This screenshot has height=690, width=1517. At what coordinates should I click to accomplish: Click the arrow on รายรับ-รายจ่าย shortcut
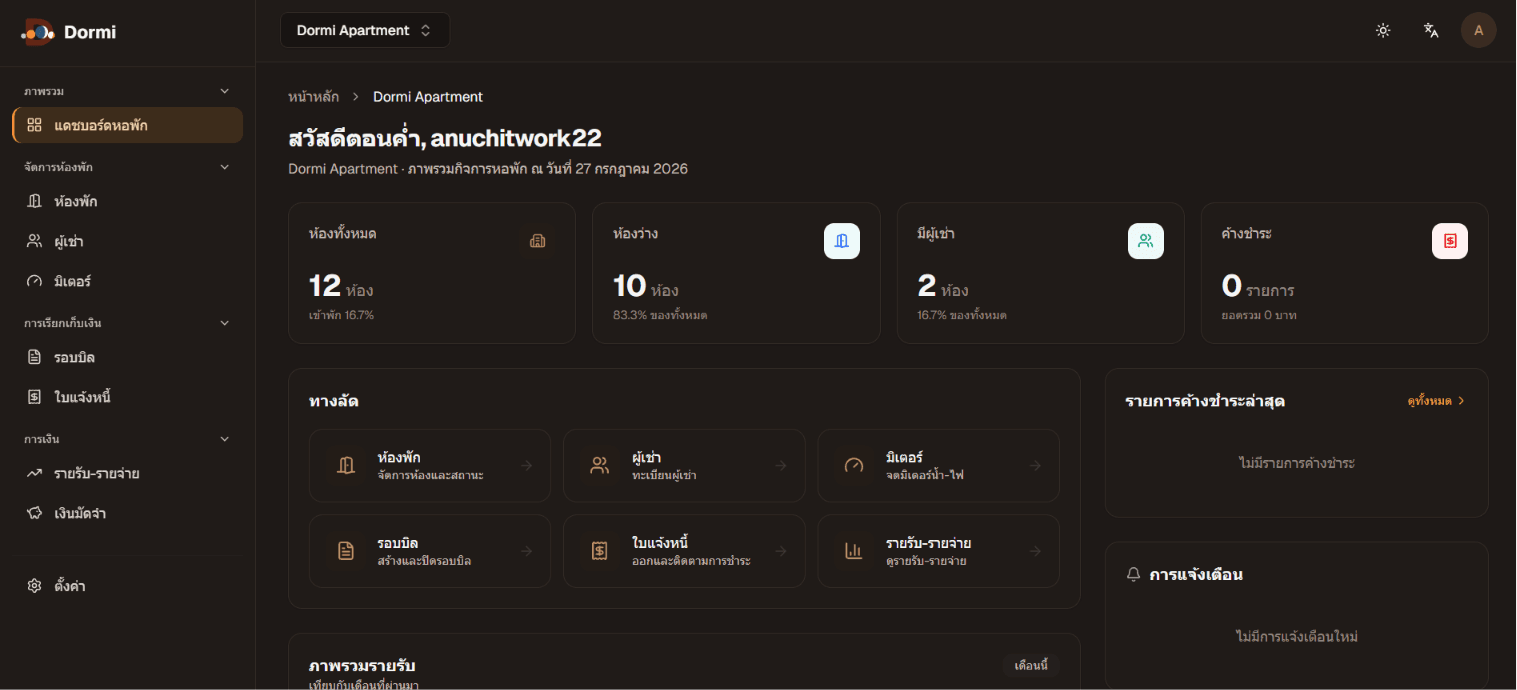(1035, 551)
